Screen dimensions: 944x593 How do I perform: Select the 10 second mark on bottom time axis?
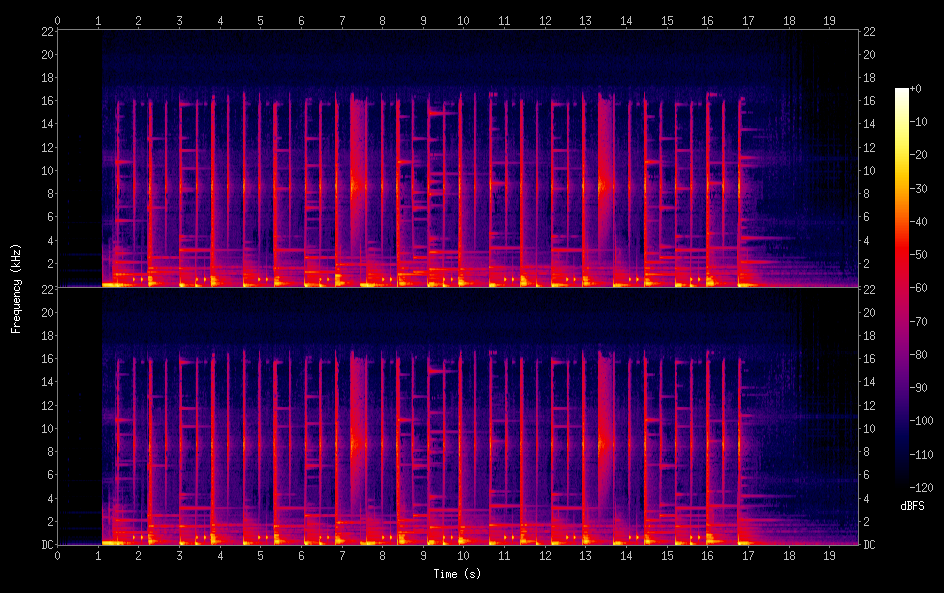tap(462, 554)
